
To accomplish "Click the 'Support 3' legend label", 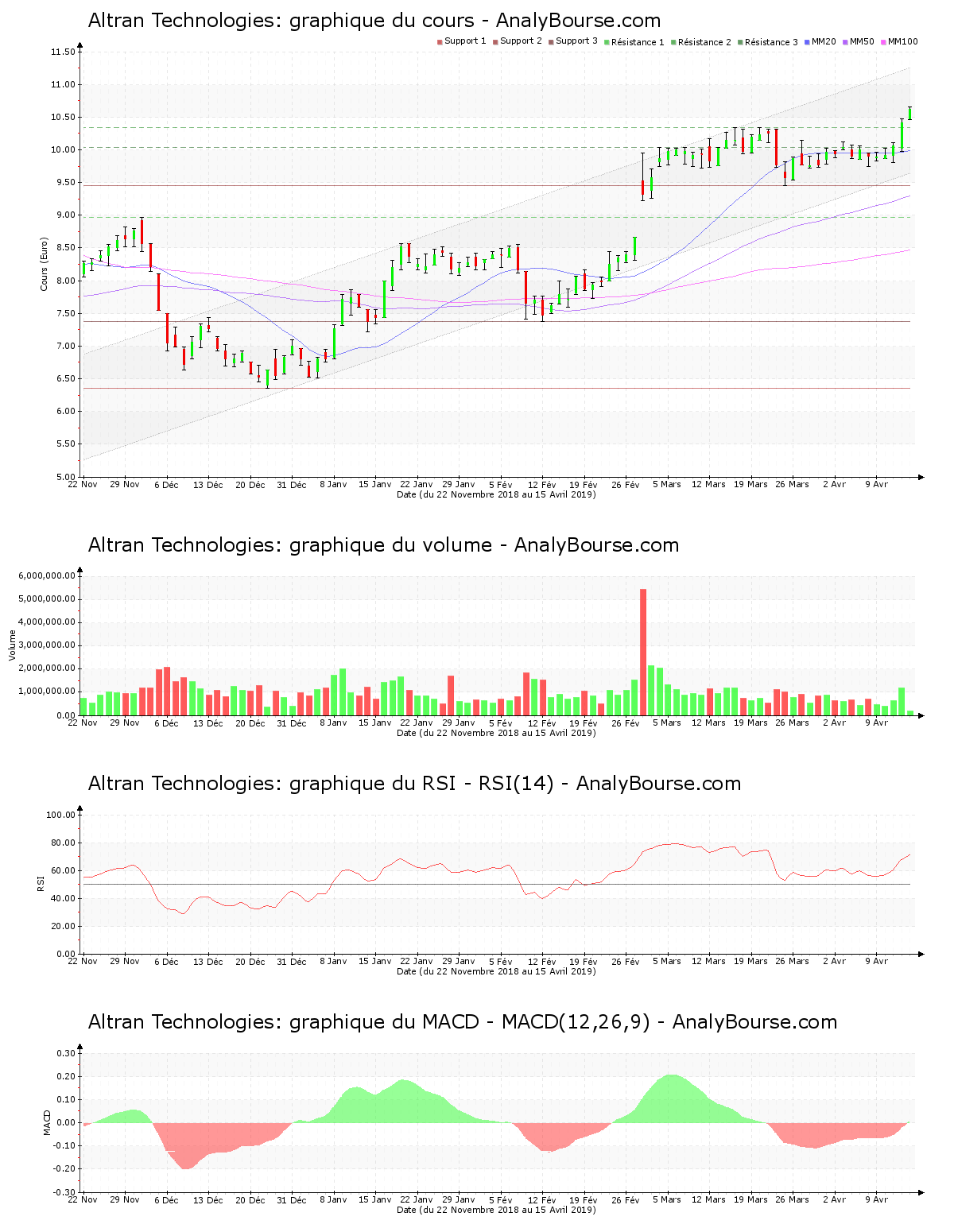I will click(576, 41).
